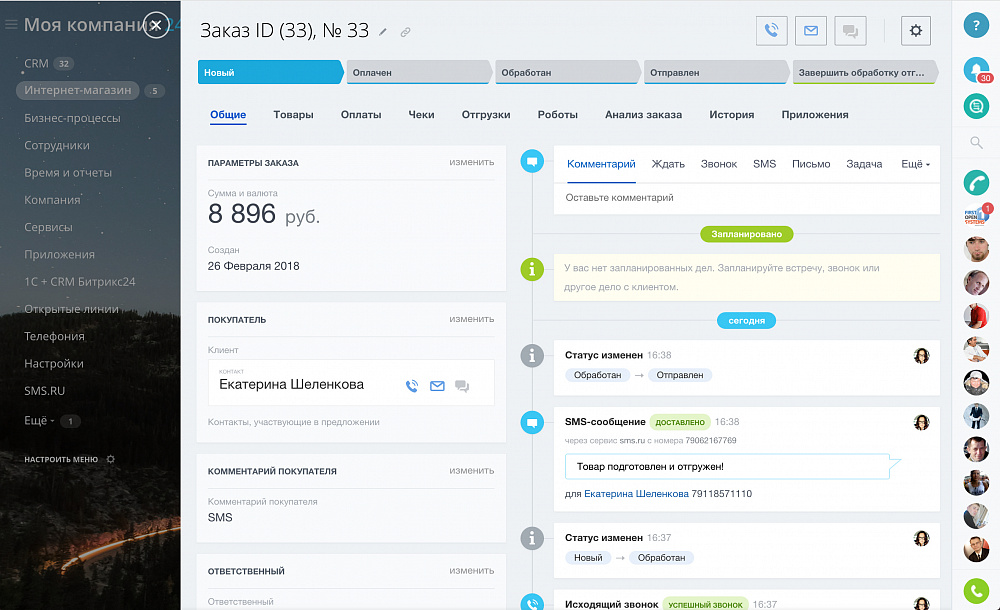Viewport: 1000px width, 610px height.
Task: Click изменить in Параметры заказа
Action: click(x=471, y=162)
